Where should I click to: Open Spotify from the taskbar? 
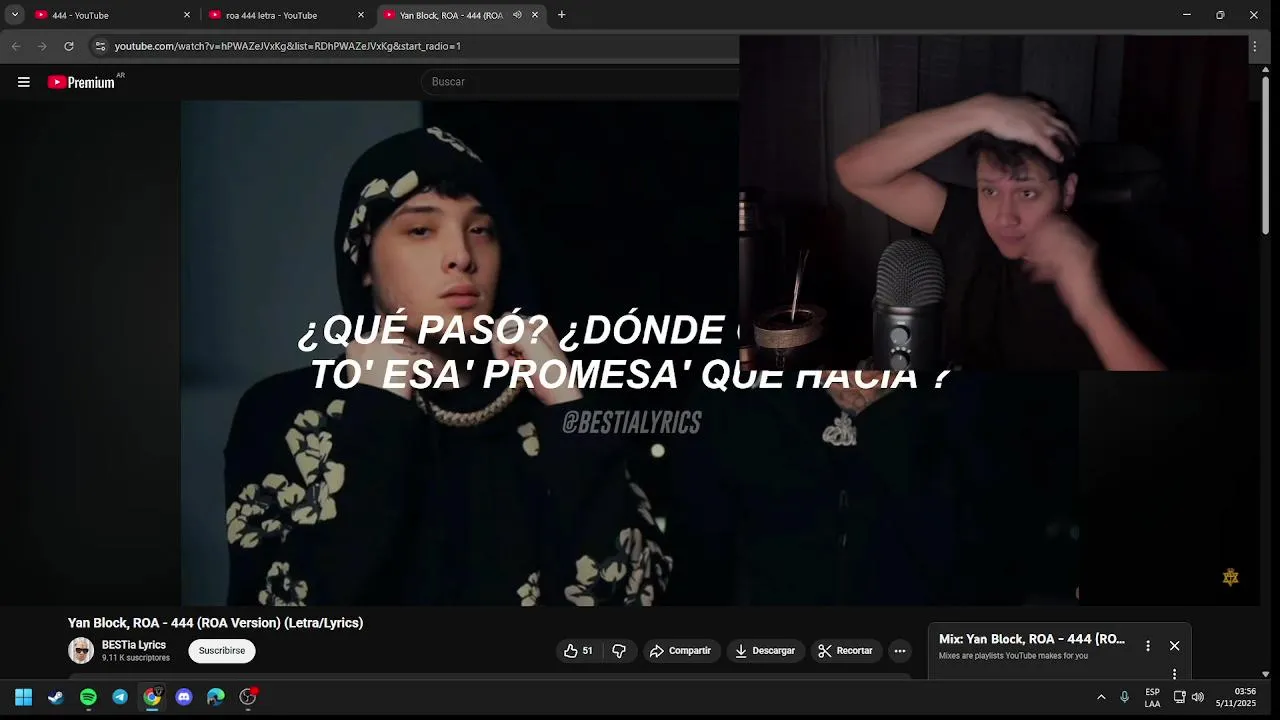[88, 697]
